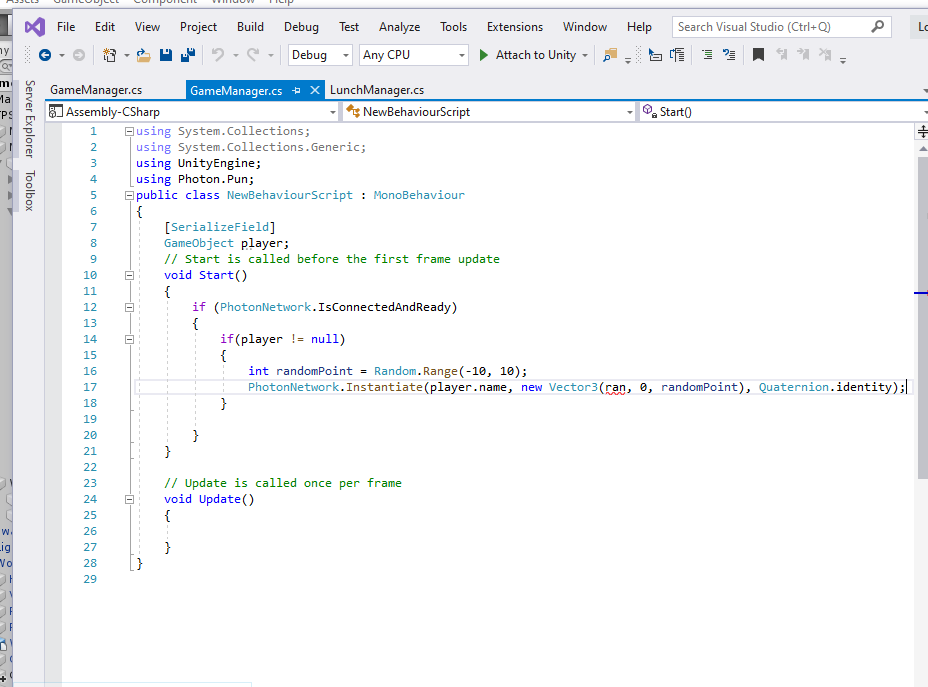Collapse the NewBehaviourScript class at line 5
Screen dimensions: 928x687
129,195
